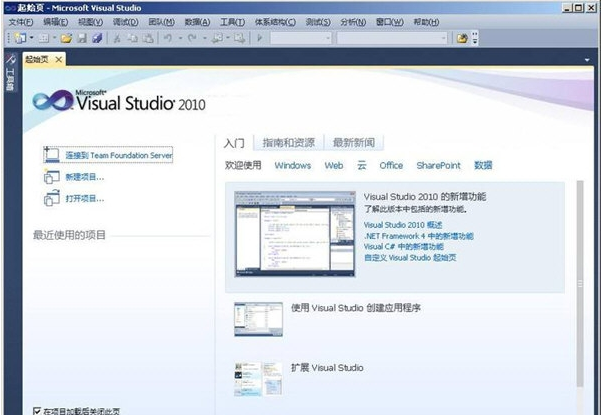The width and height of the screenshot is (601, 415).
Task: Open the Add New Item dropdown arrow
Action: (54, 38)
